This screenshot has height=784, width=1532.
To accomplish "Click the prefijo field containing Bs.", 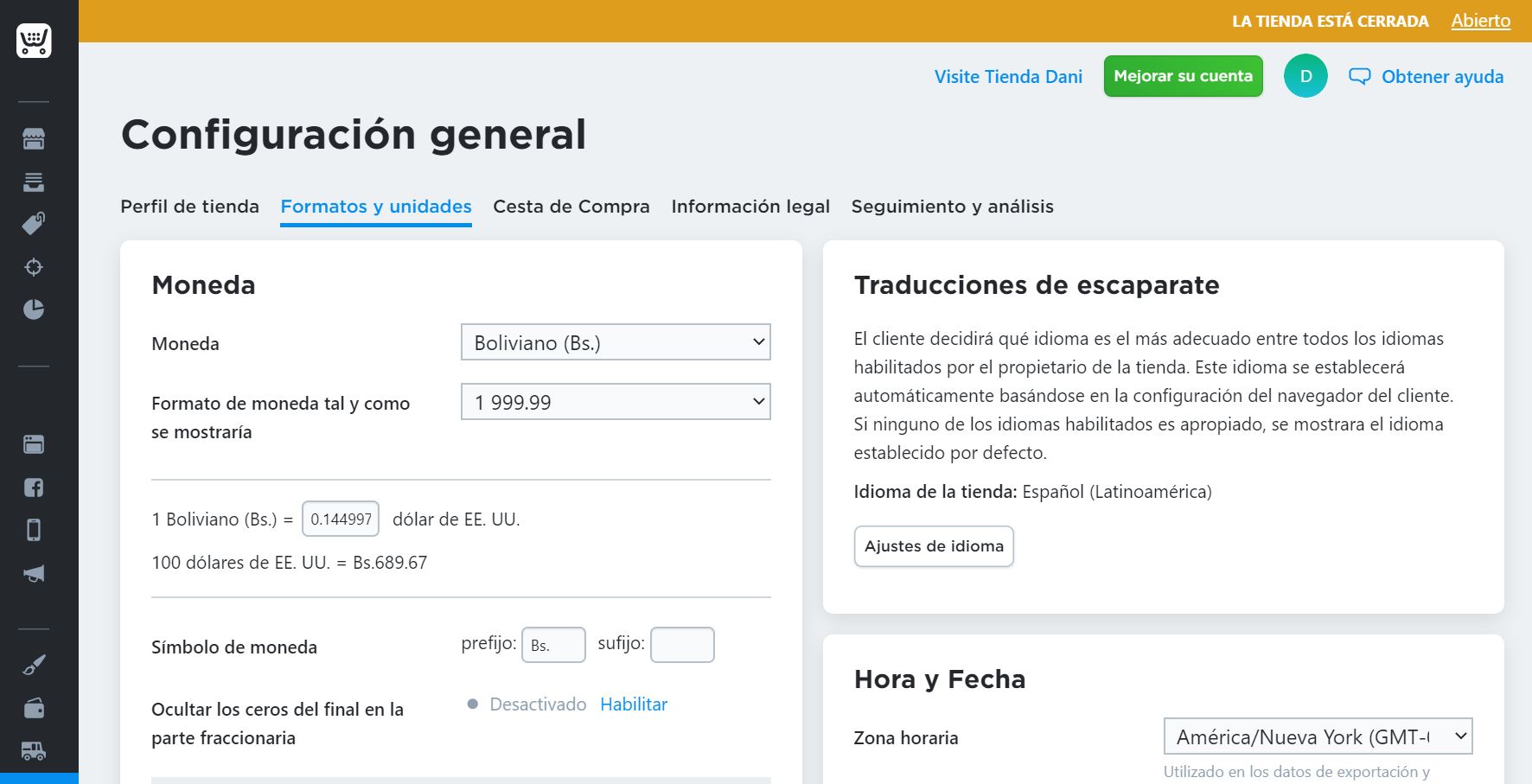I will pyautogui.click(x=553, y=645).
